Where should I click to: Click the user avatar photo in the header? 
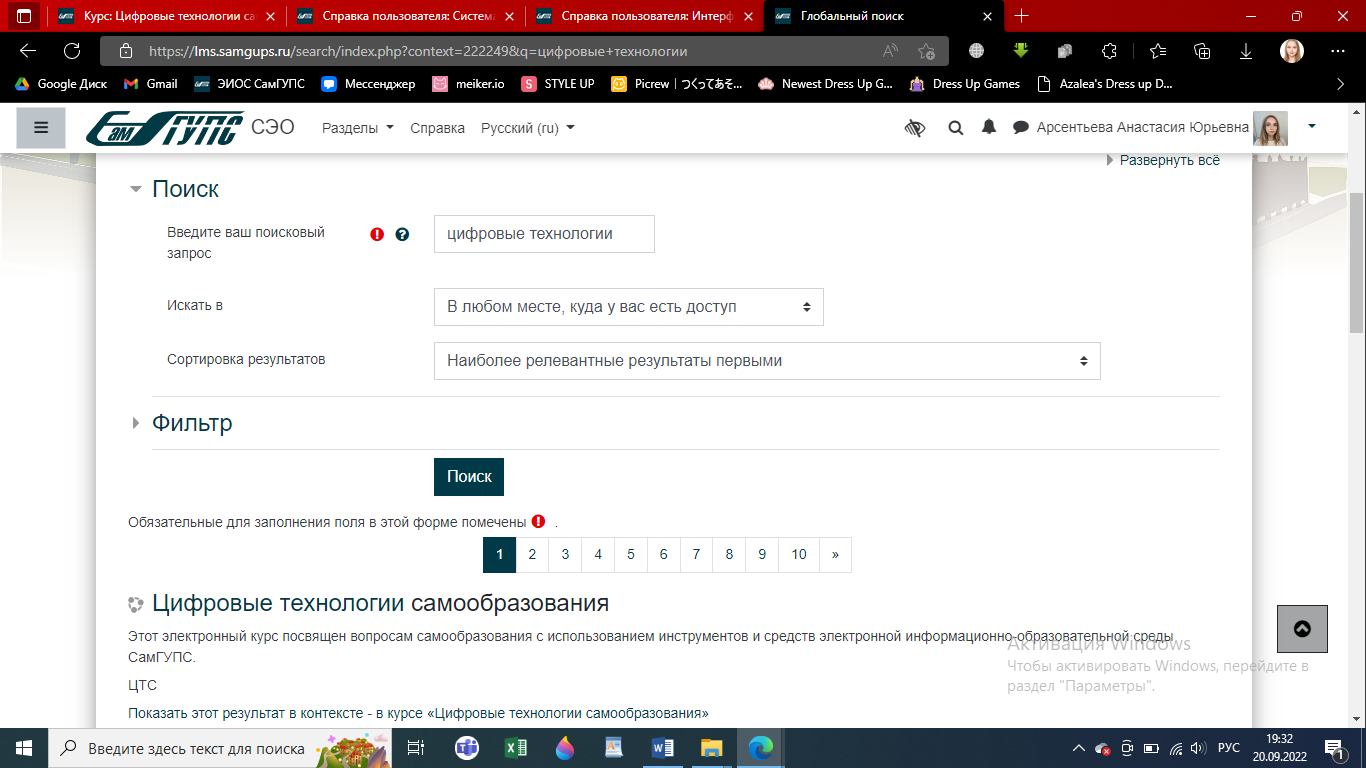click(x=1270, y=128)
